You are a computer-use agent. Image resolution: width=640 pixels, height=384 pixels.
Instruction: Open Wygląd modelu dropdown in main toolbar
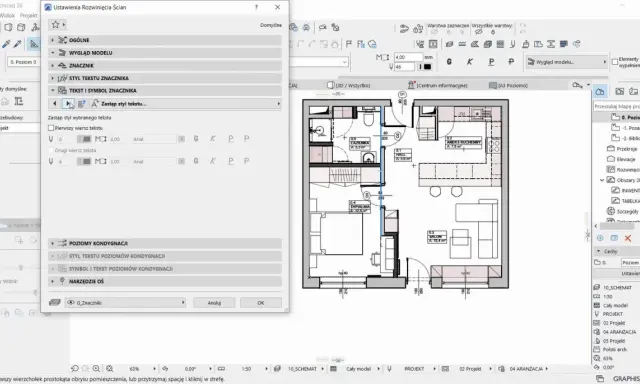[x=567, y=62]
